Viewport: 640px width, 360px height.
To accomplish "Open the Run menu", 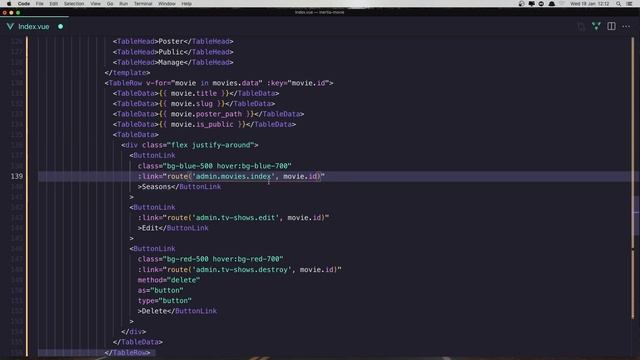I will click(123, 4).
